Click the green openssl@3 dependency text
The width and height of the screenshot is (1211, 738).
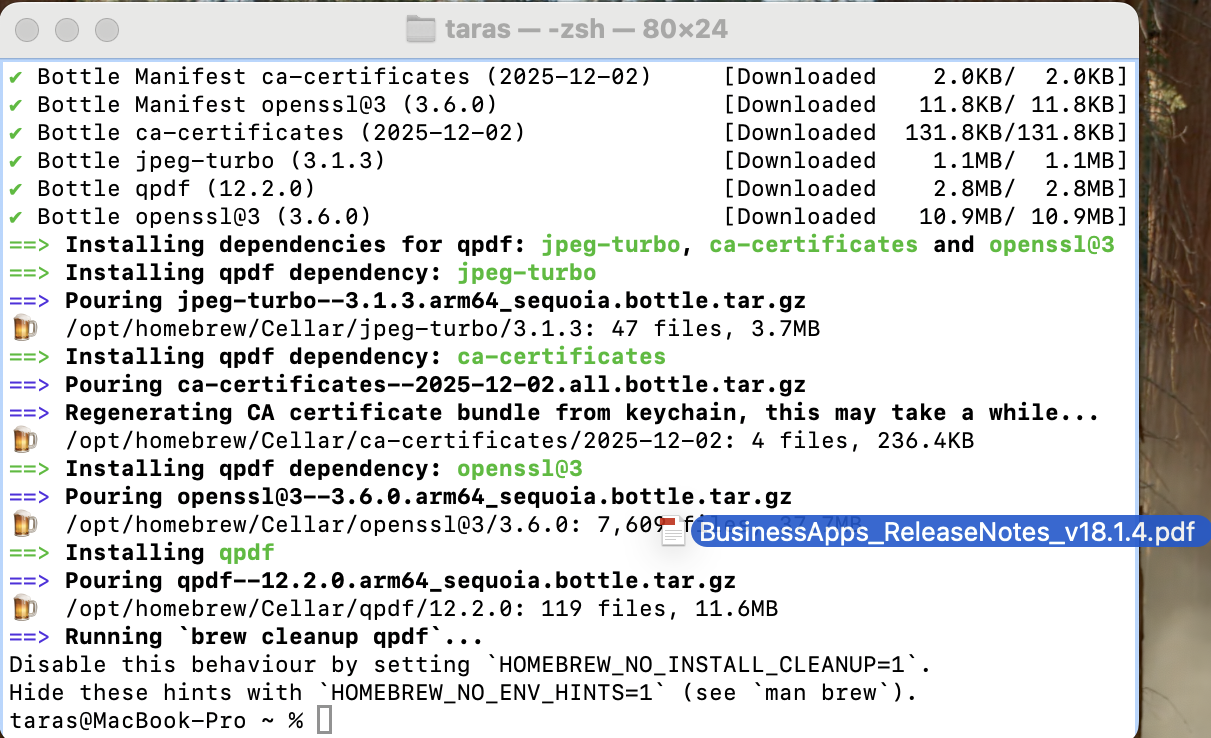coord(519,467)
